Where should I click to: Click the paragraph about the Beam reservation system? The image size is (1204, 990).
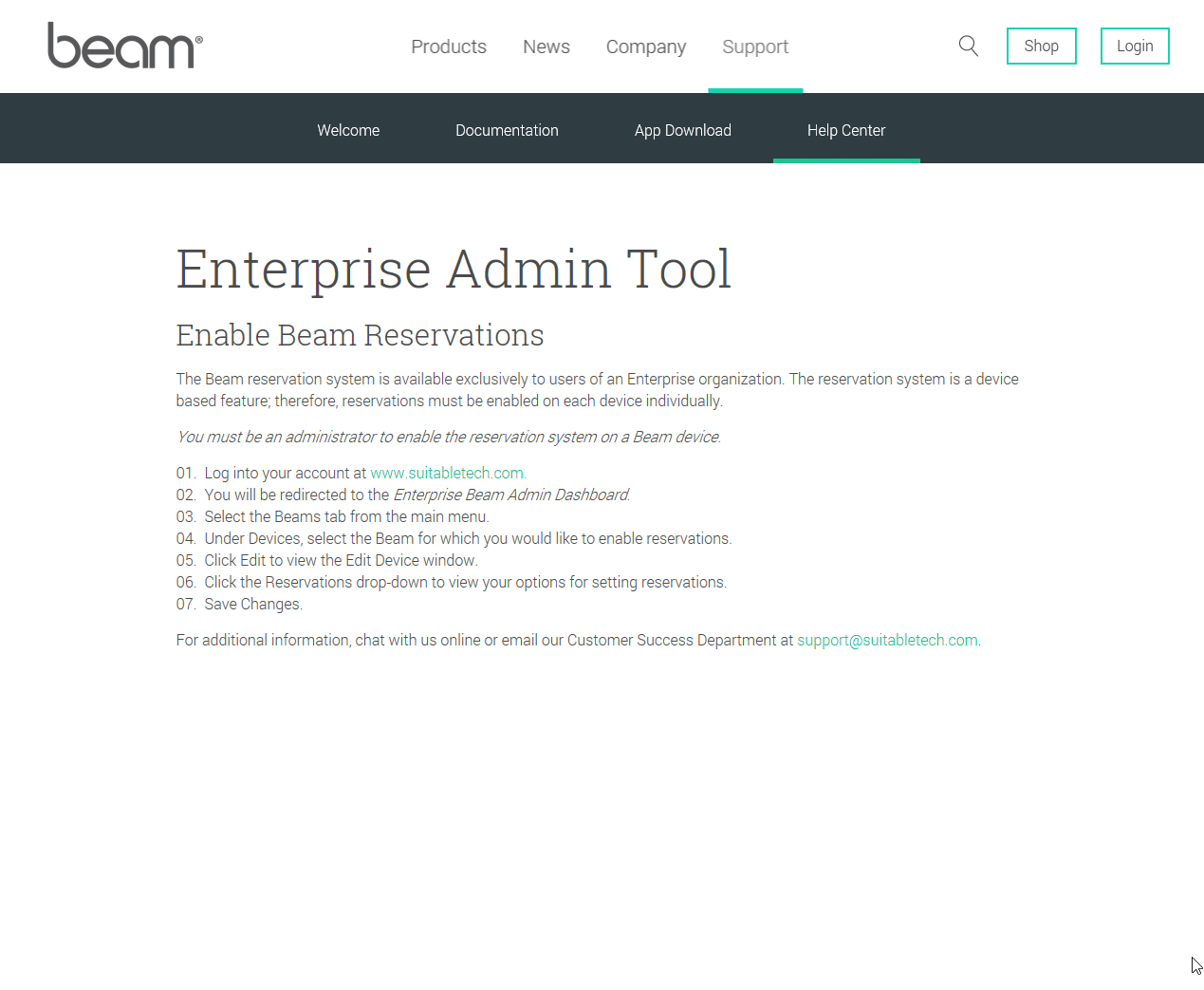click(598, 389)
